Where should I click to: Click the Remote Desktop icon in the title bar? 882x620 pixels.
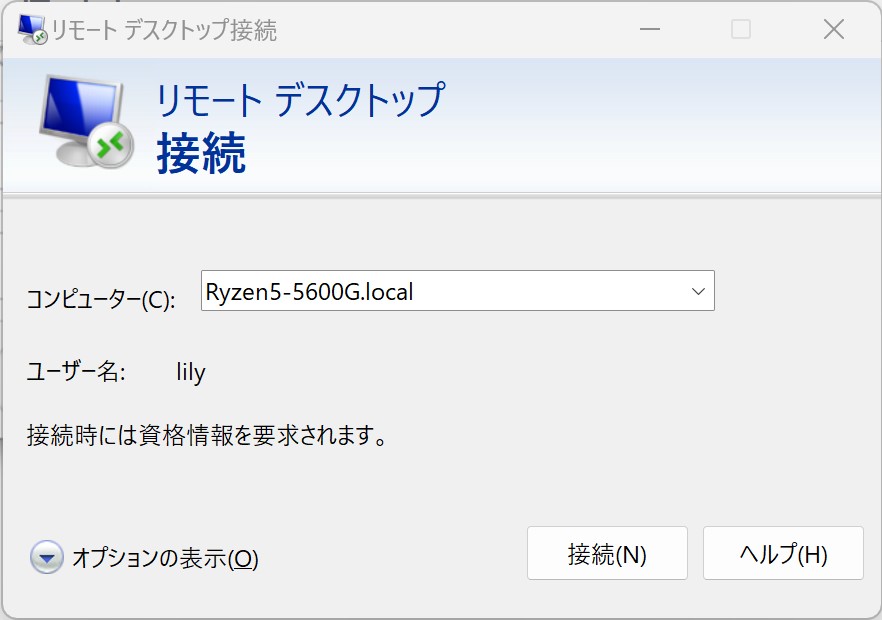(x=32, y=29)
